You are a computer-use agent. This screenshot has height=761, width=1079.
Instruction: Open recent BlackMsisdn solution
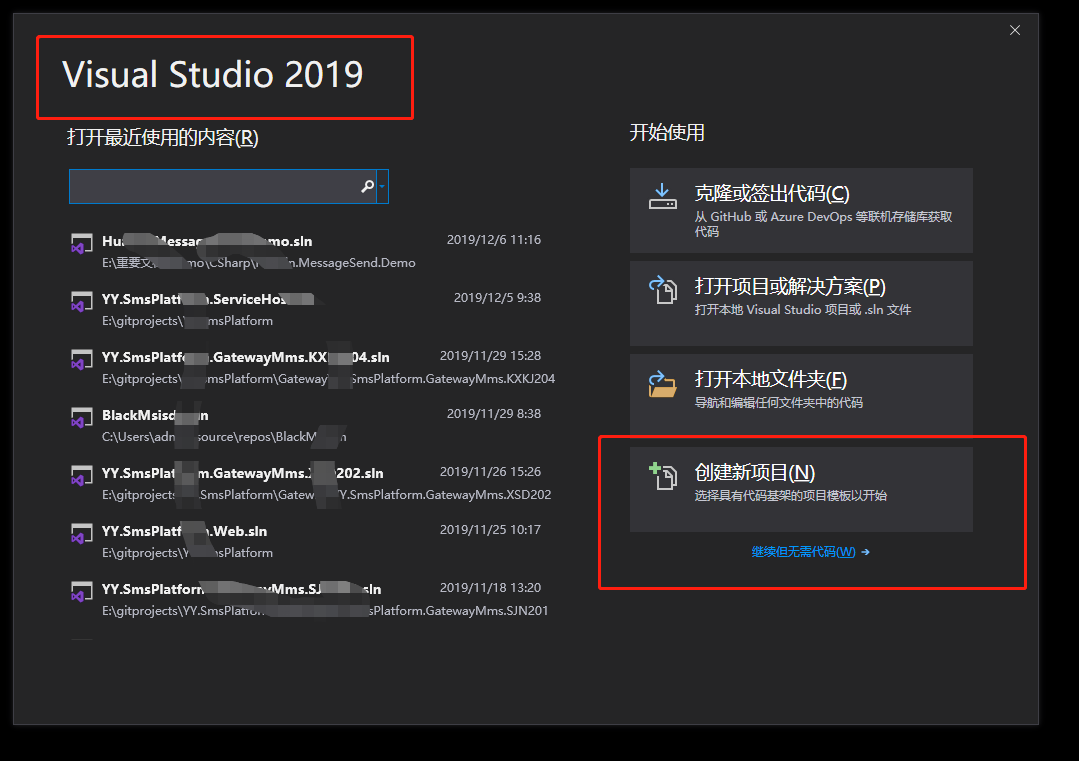coord(312,425)
